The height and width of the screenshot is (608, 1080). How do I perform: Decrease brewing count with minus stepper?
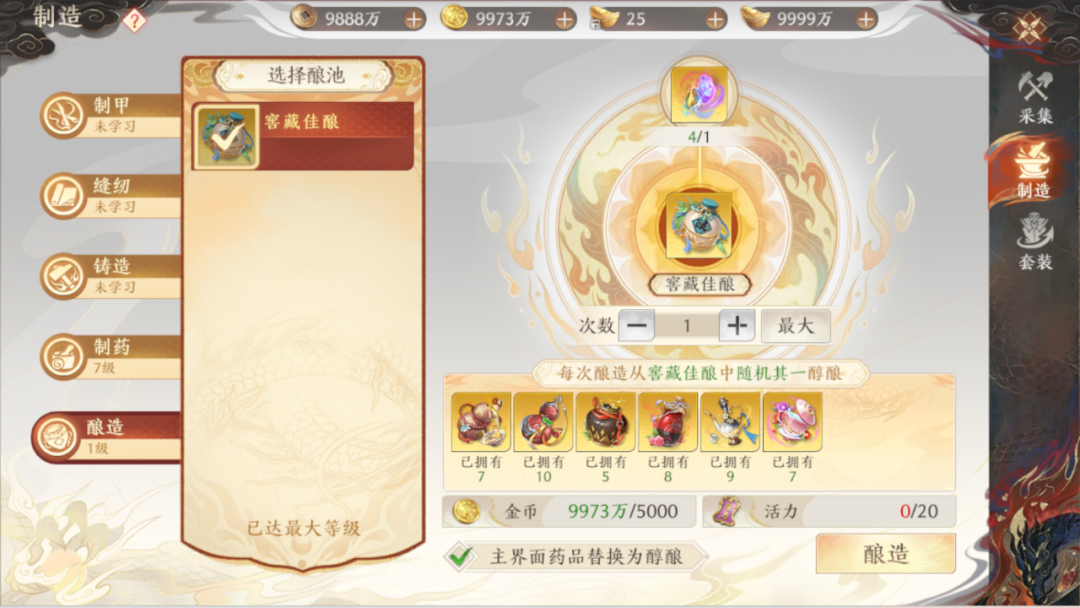[x=636, y=326]
